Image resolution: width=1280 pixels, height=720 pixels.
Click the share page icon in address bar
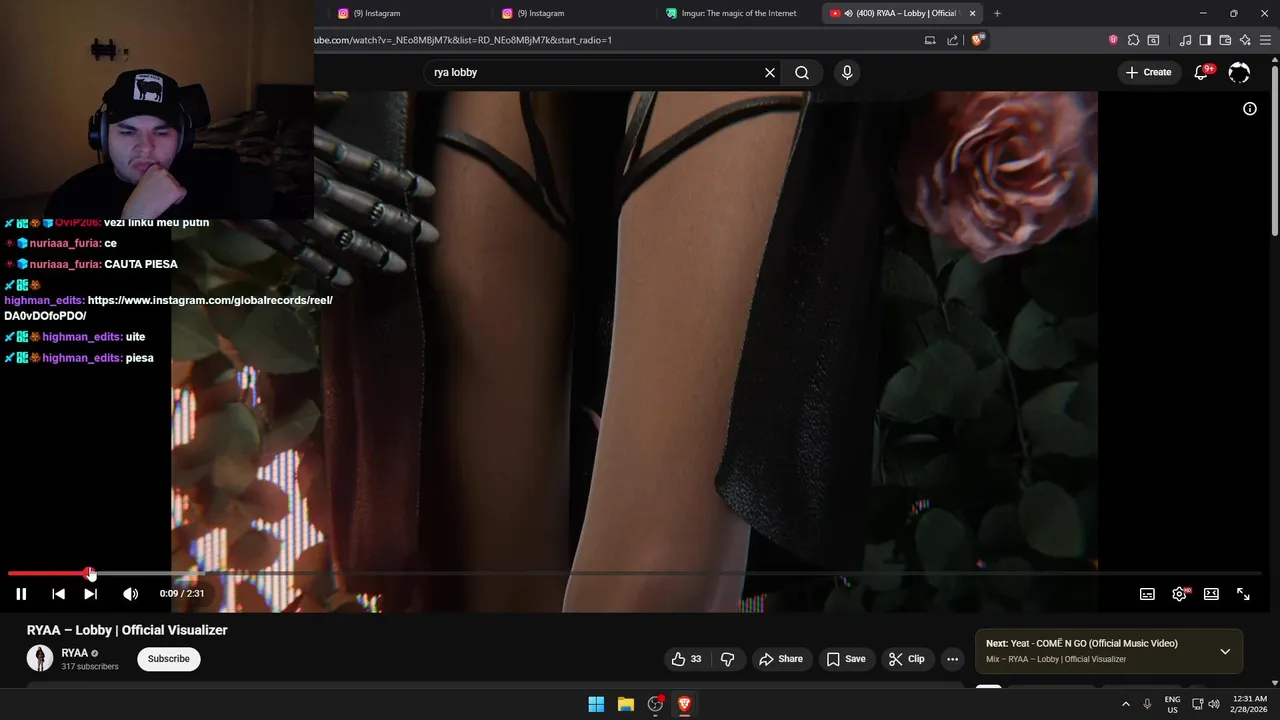(x=952, y=40)
